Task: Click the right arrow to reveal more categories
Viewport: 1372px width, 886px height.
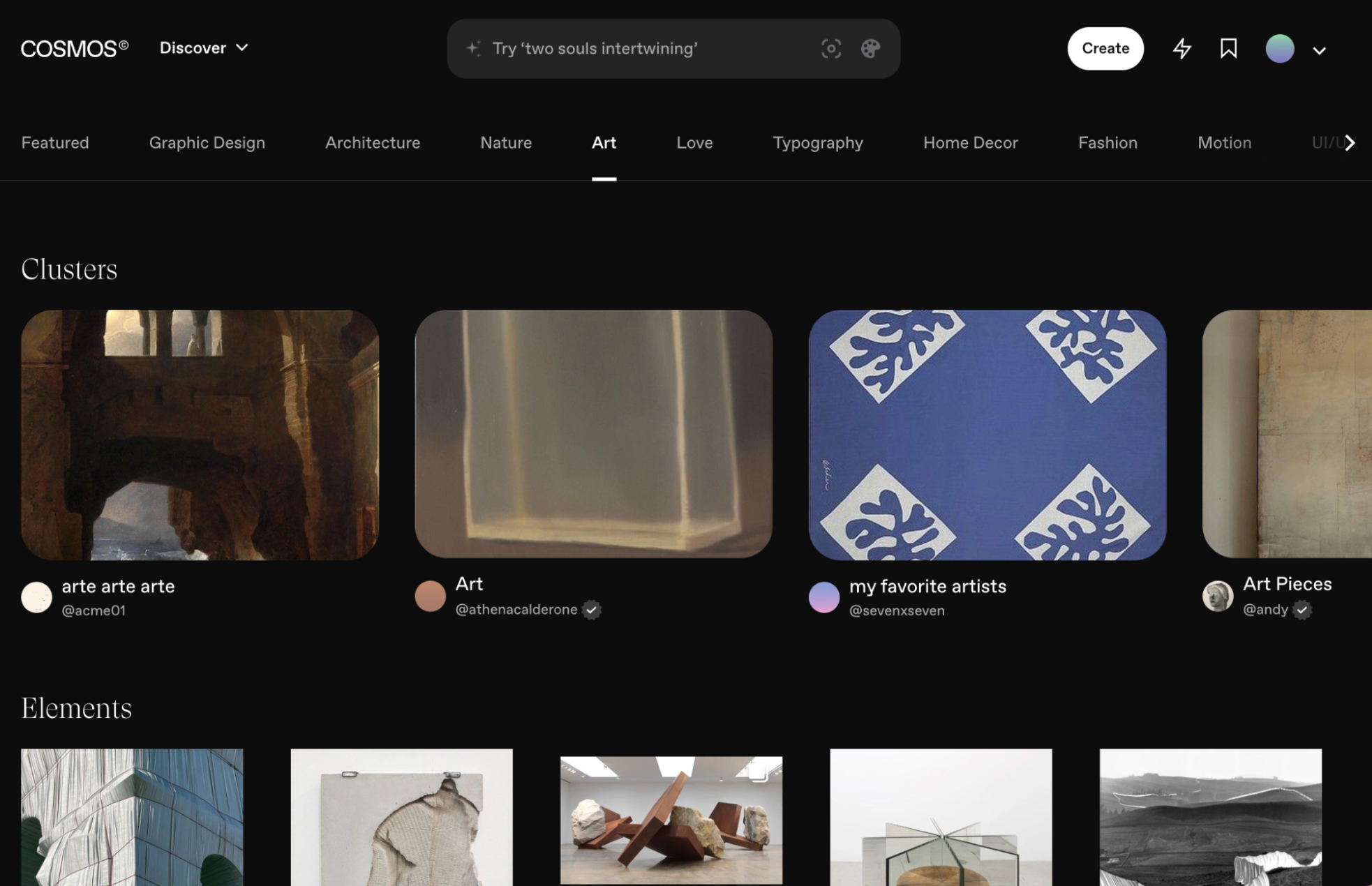Action: pos(1350,142)
